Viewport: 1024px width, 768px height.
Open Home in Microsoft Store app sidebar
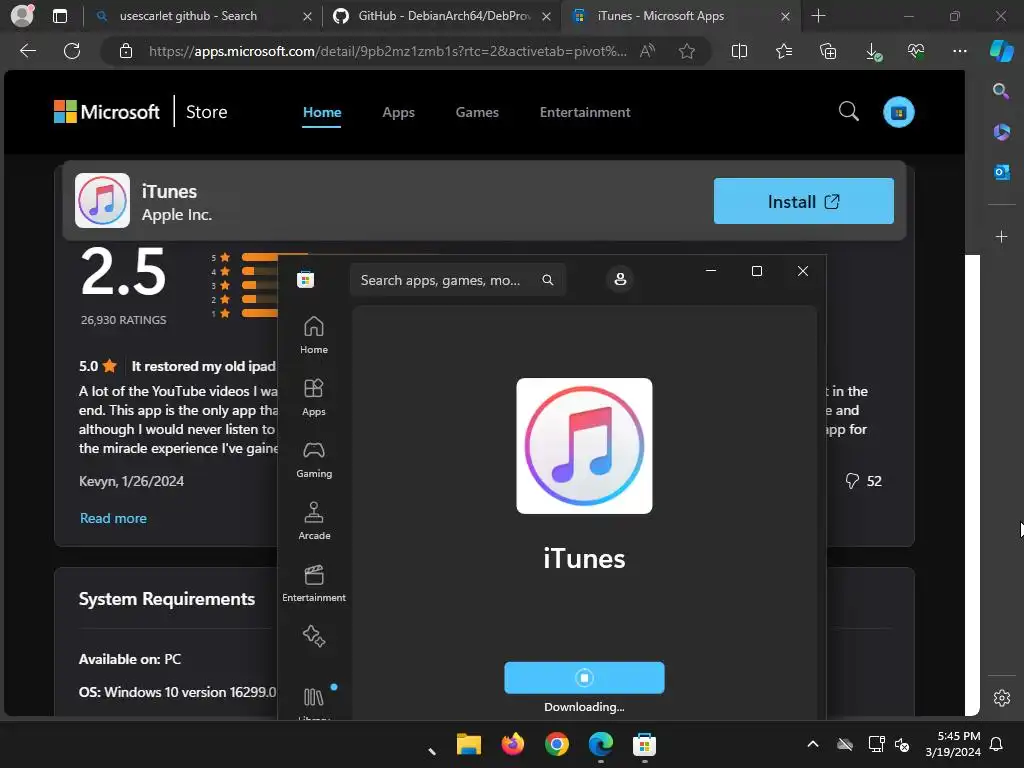[313, 335]
